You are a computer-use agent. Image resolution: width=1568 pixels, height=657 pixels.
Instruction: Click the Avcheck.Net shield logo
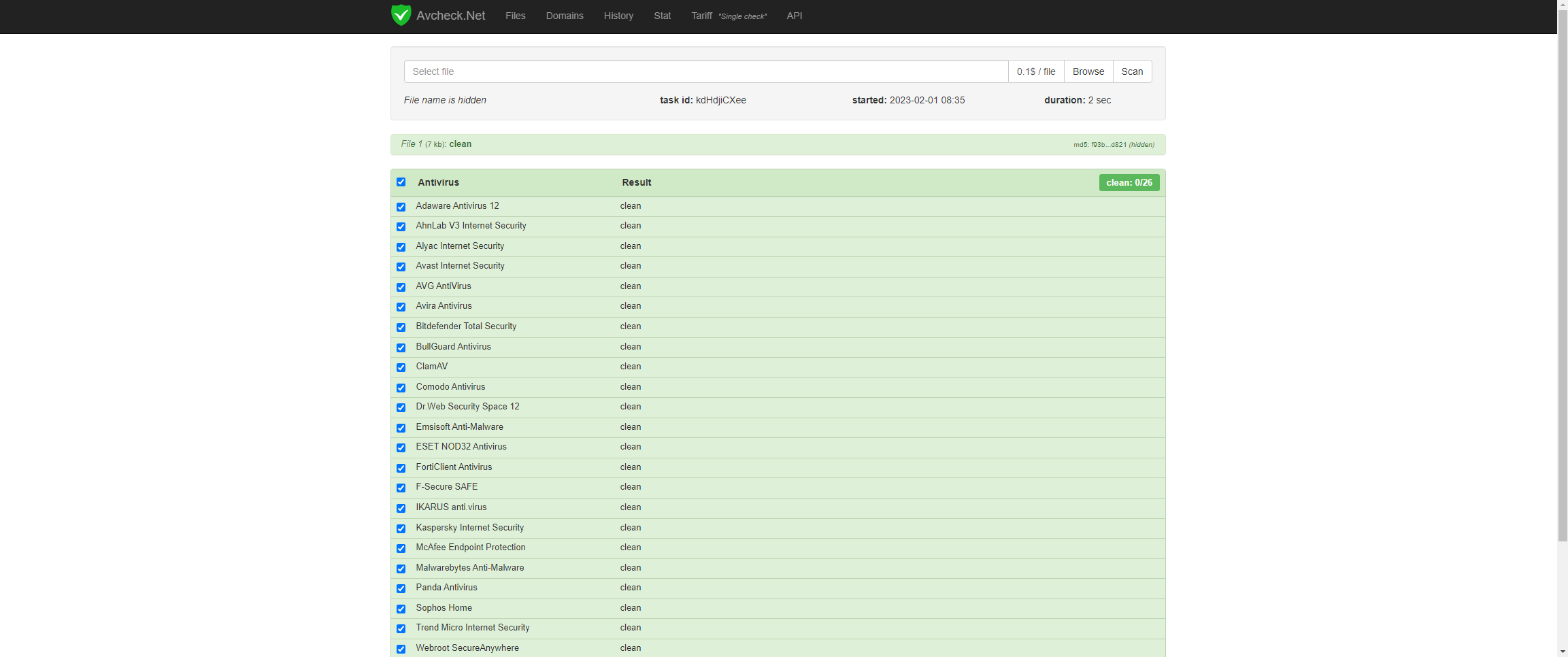[x=401, y=15]
